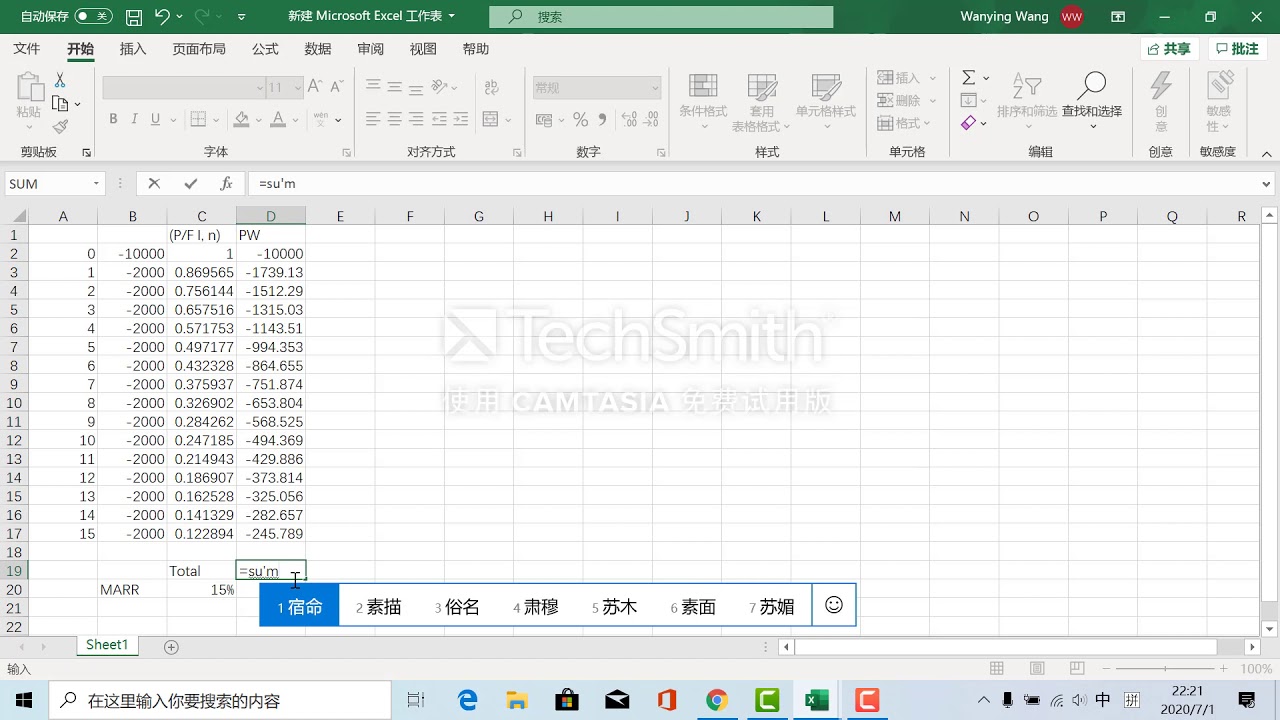
Task: Switch to the 数据 ribbon tab
Action: pos(318,49)
